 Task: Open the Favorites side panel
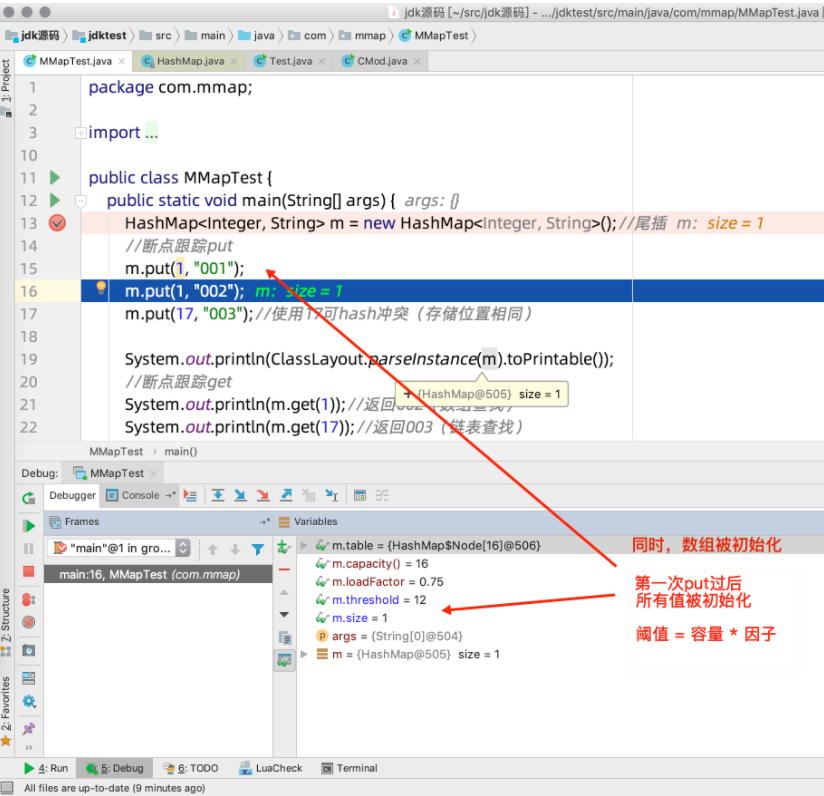click(x=6, y=711)
